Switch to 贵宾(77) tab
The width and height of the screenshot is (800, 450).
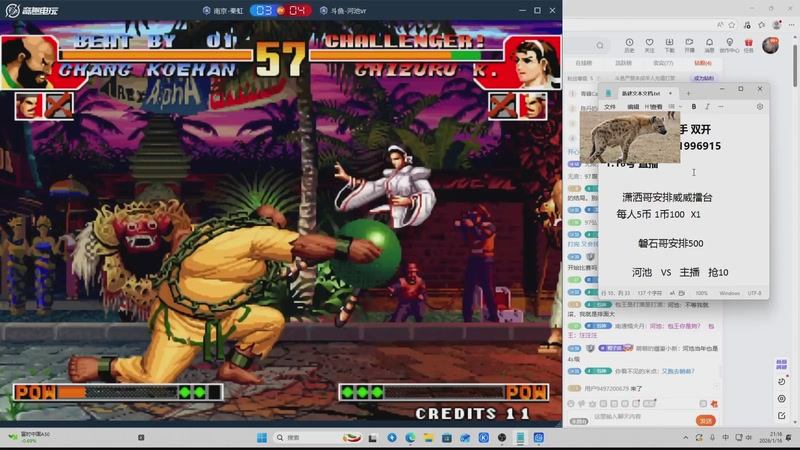tap(663, 63)
